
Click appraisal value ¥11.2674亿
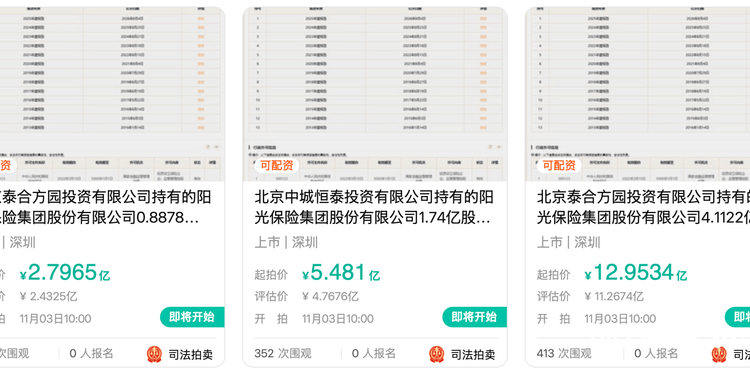tap(614, 297)
